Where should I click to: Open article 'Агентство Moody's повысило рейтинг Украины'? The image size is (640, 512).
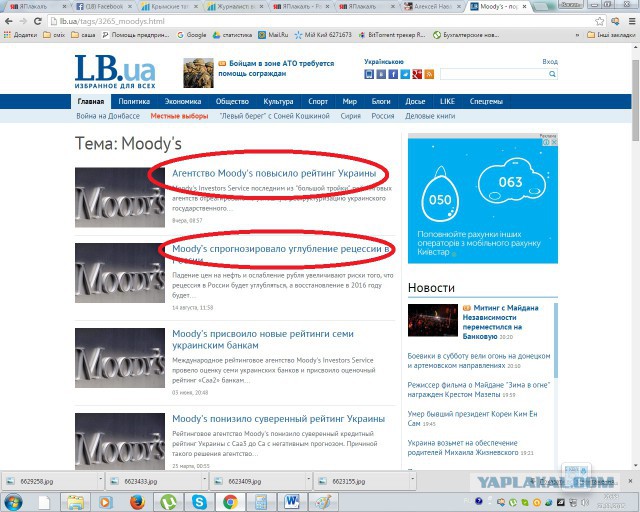274,173
